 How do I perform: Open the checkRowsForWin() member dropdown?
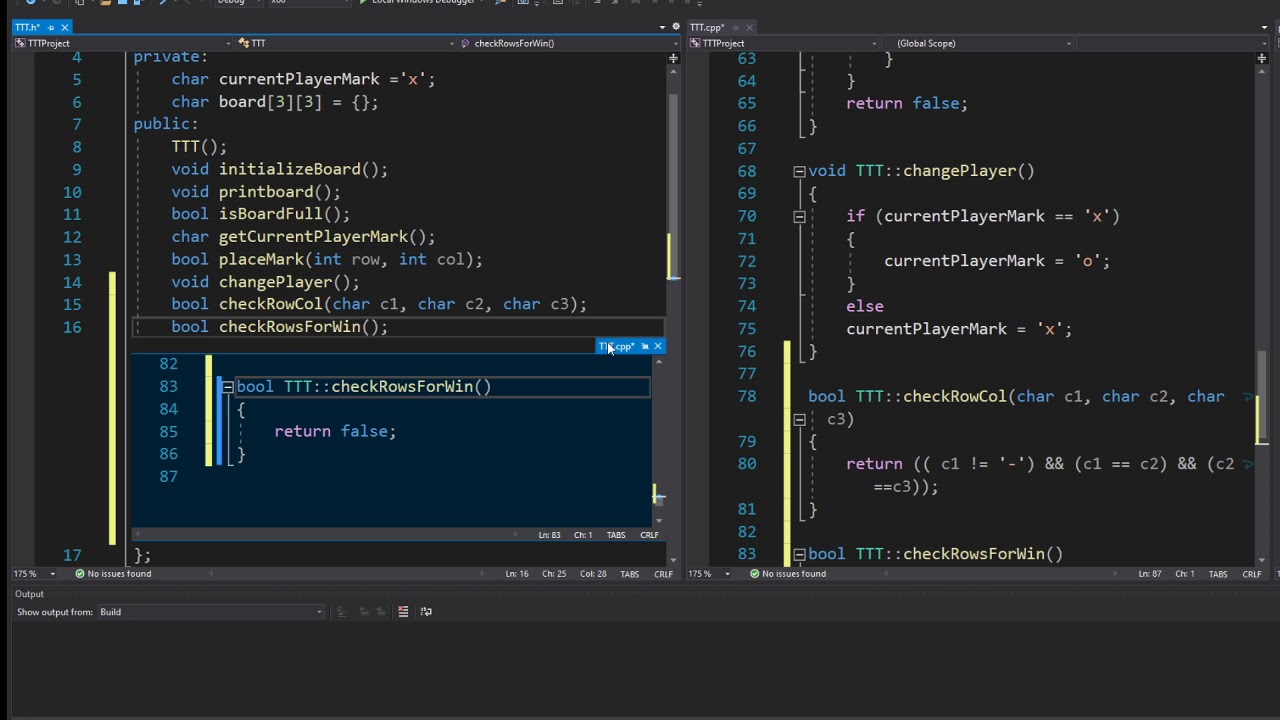(x=567, y=43)
